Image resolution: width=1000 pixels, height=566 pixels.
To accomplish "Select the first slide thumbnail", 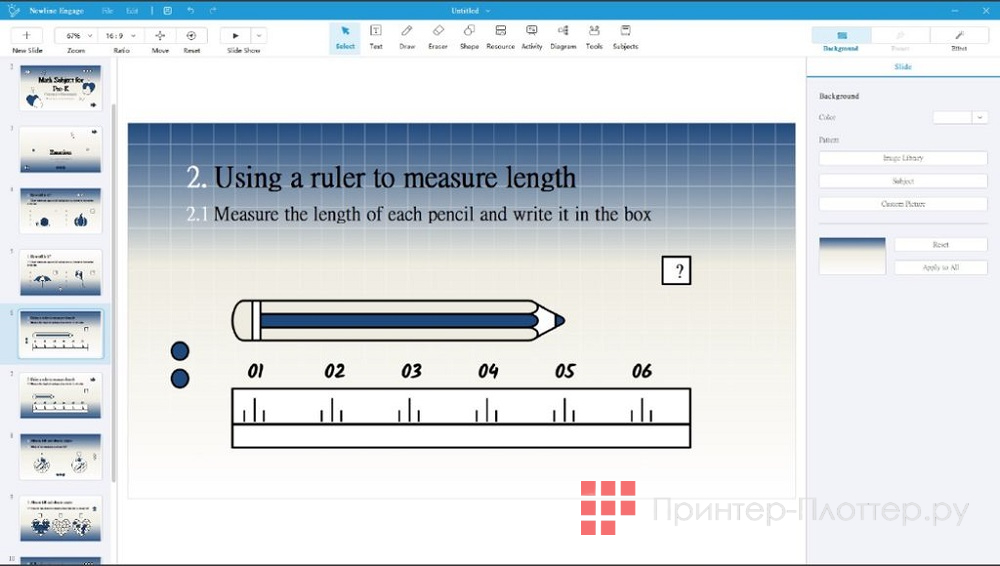I will [61, 89].
